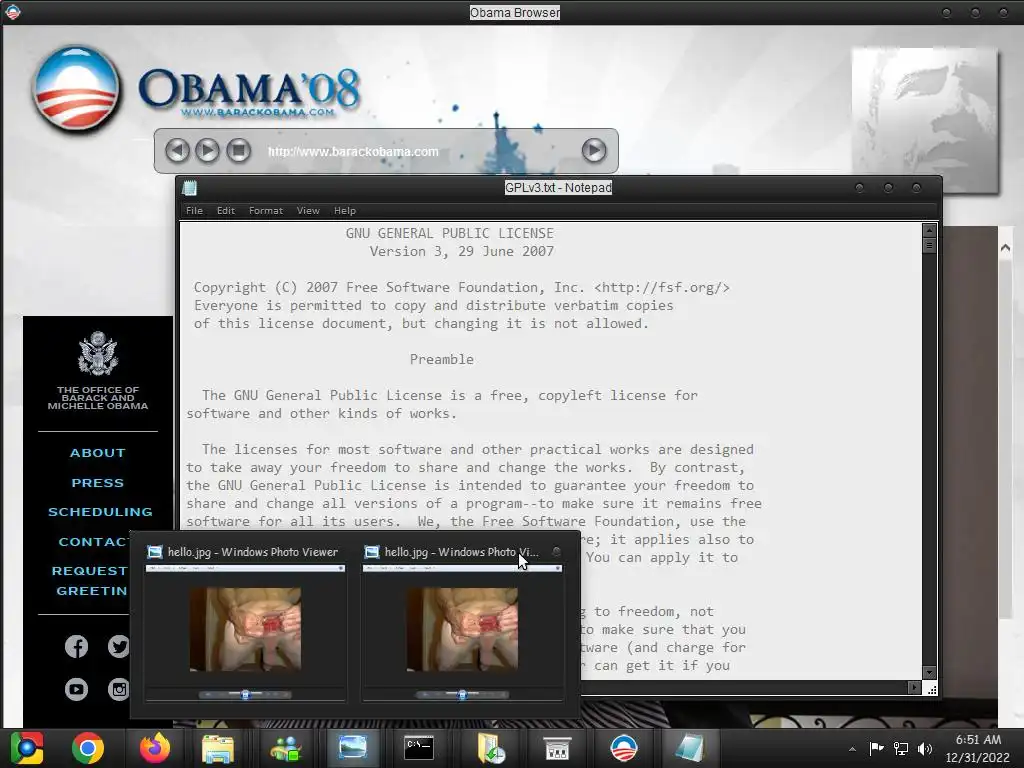Open the Action Center flag icon
Image resolution: width=1024 pixels, height=768 pixels.
876,748
